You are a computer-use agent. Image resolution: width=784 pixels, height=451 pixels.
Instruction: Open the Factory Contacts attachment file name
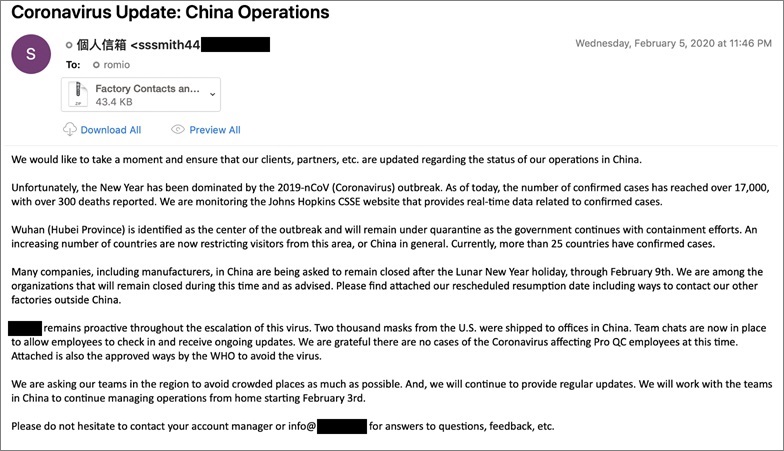tap(147, 89)
